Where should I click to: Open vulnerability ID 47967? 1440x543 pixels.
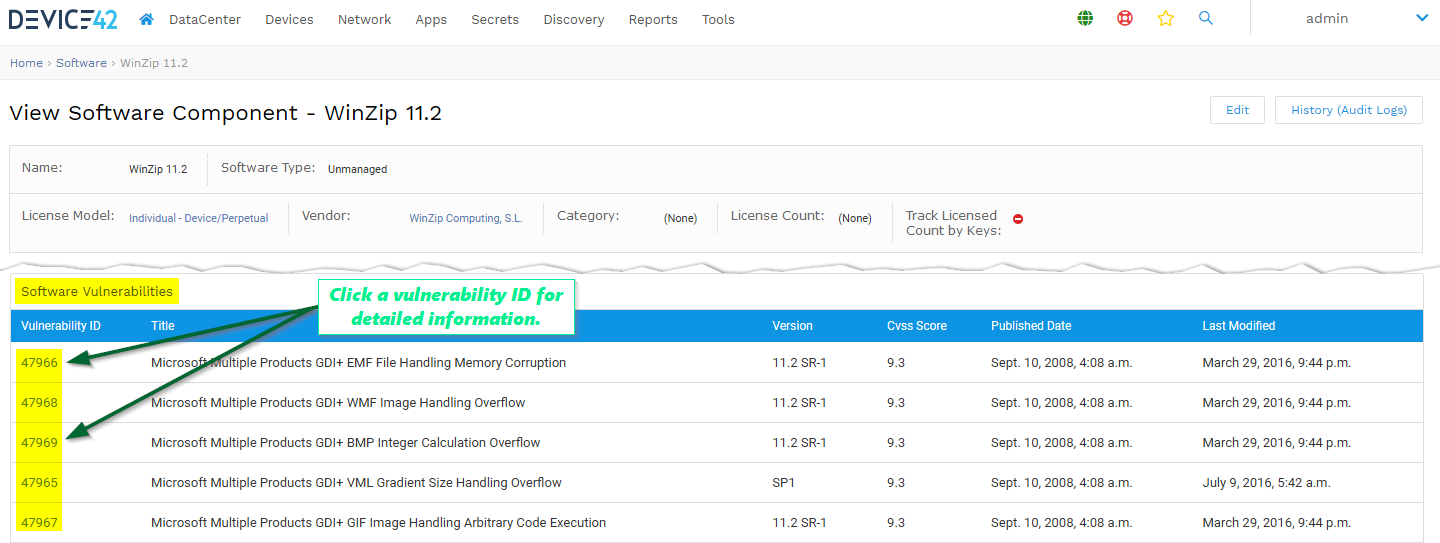[39, 523]
